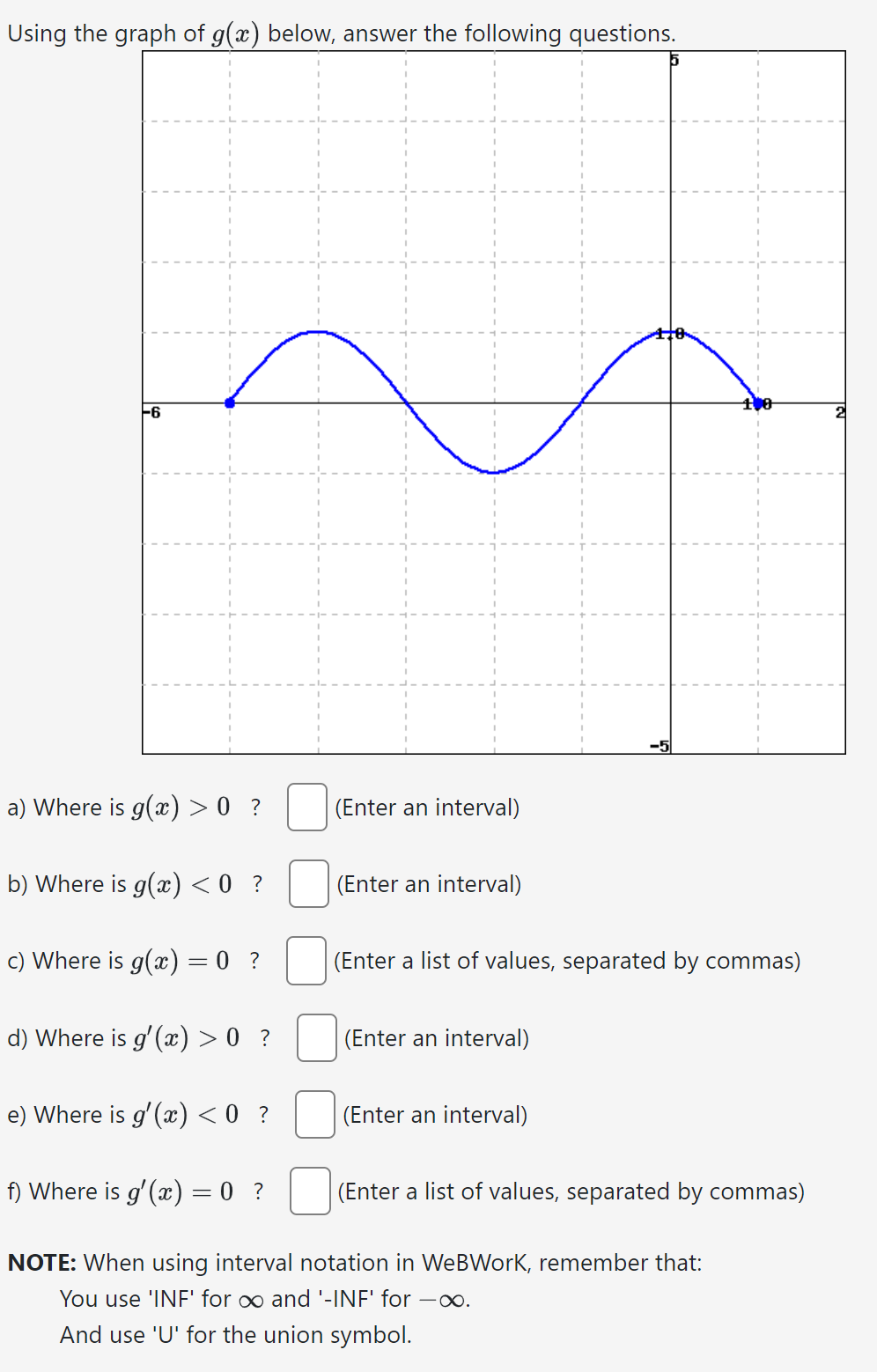Click the -5 label below the y-axis
Viewport: 877px width, 1372px height.
coord(659,744)
